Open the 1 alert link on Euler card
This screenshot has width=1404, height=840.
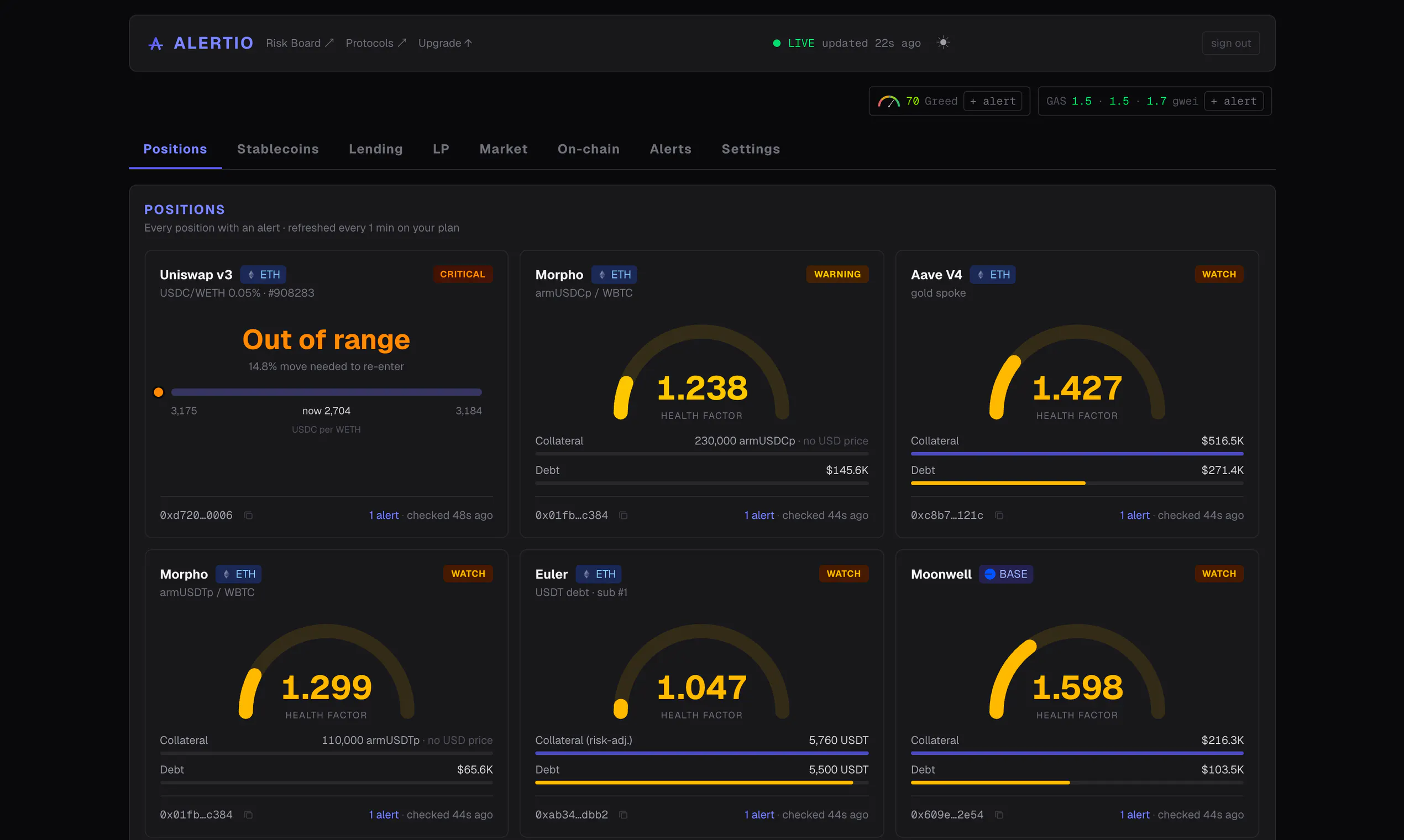[x=759, y=815]
